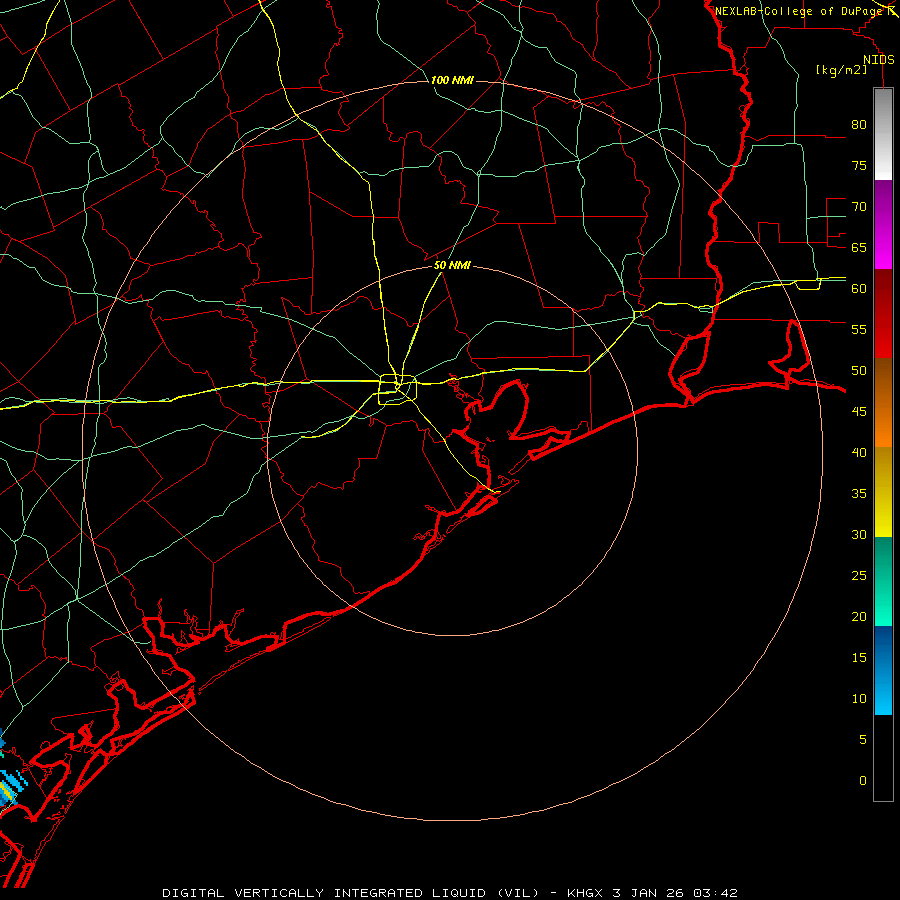This screenshot has width=900, height=900.
Task: Select the "40" value on the scale
Action: coord(859,452)
